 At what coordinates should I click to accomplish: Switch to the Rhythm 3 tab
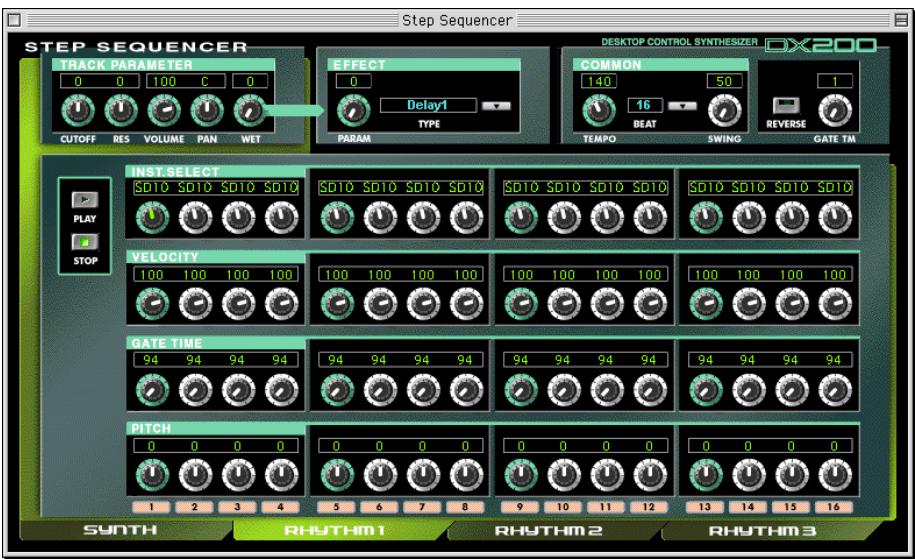tap(762, 530)
